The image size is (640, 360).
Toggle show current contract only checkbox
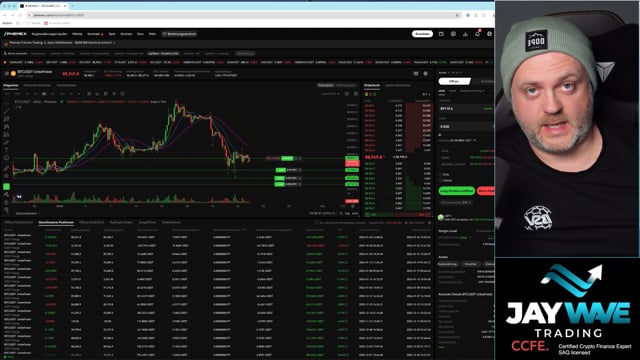pos(316,223)
